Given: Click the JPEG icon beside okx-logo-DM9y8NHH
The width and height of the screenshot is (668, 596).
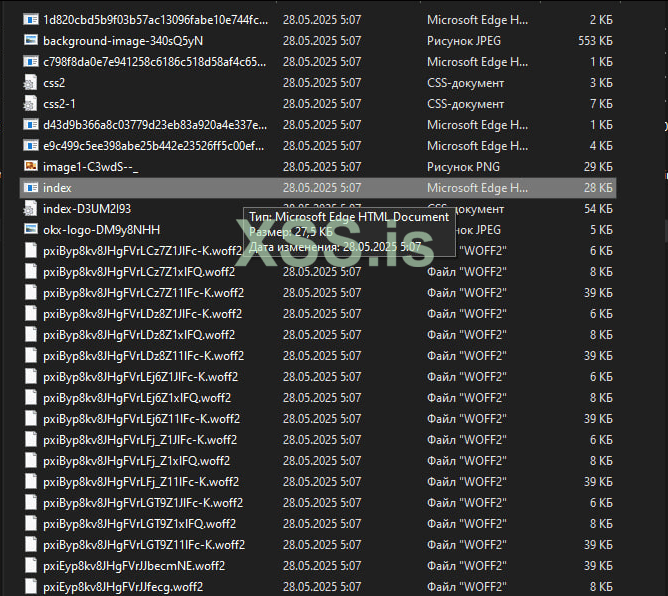Looking at the screenshot, I should [31, 230].
